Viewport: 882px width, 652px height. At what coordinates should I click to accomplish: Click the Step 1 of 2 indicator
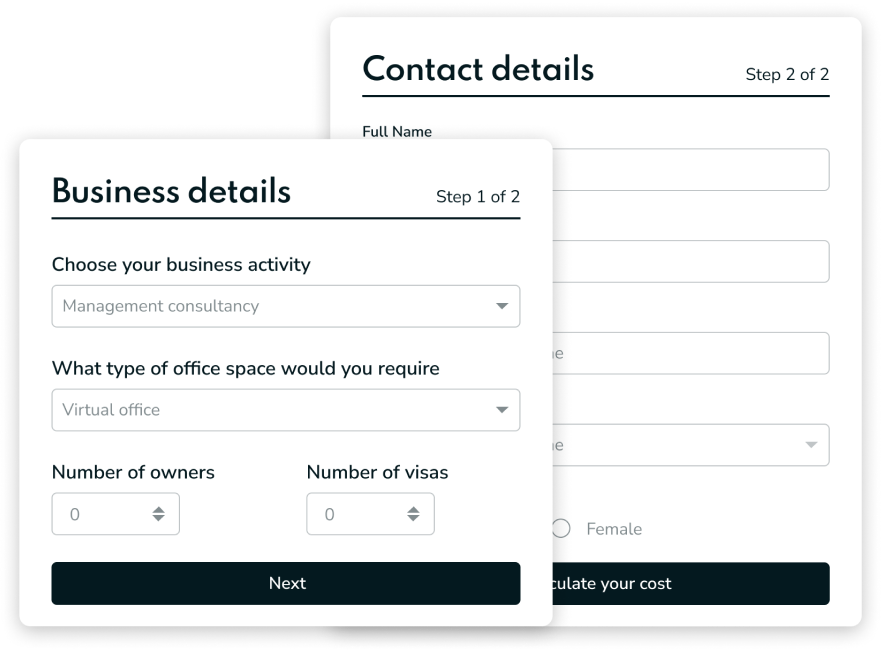click(478, 197)
